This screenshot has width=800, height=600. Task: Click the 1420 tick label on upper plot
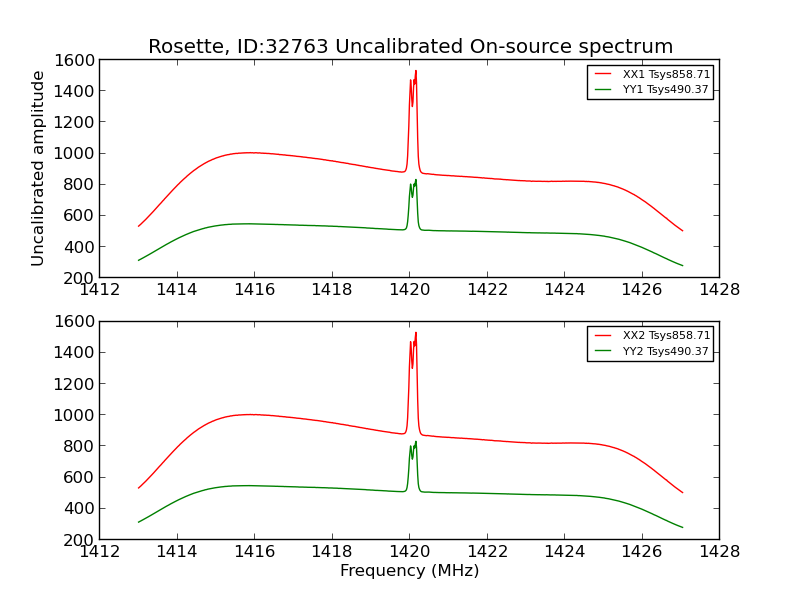[x=410, y=290]
